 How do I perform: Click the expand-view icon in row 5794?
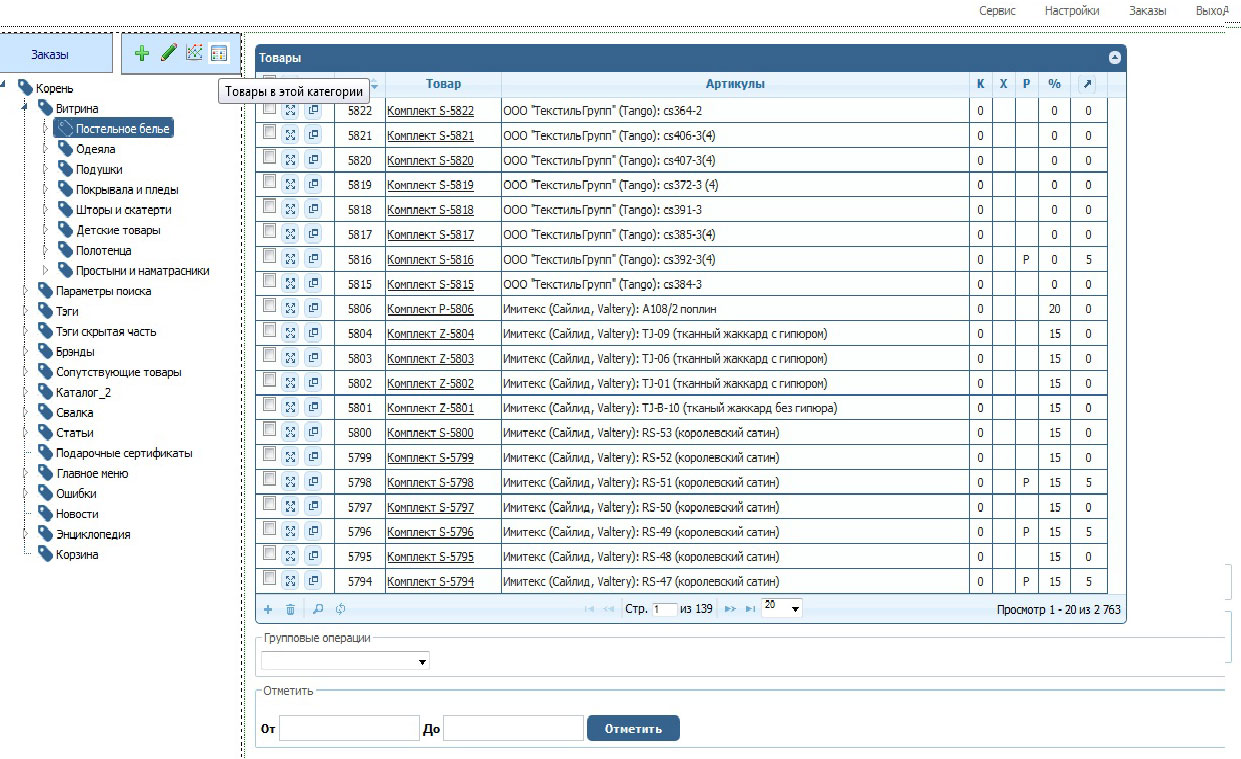click(290, 581)
